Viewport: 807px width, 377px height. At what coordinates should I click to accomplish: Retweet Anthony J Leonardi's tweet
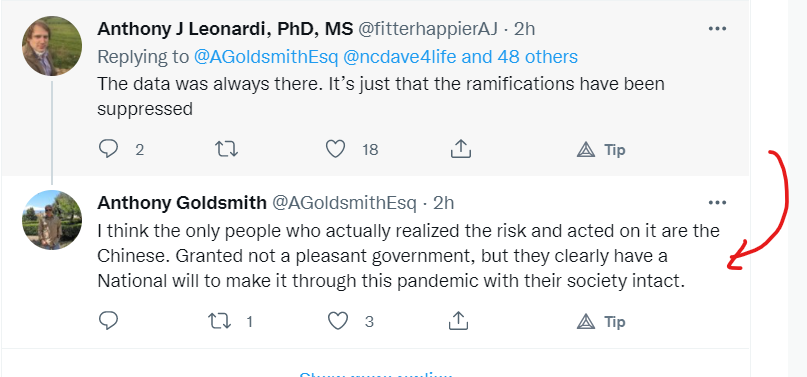pyautogui.click(x=226, y=149)
